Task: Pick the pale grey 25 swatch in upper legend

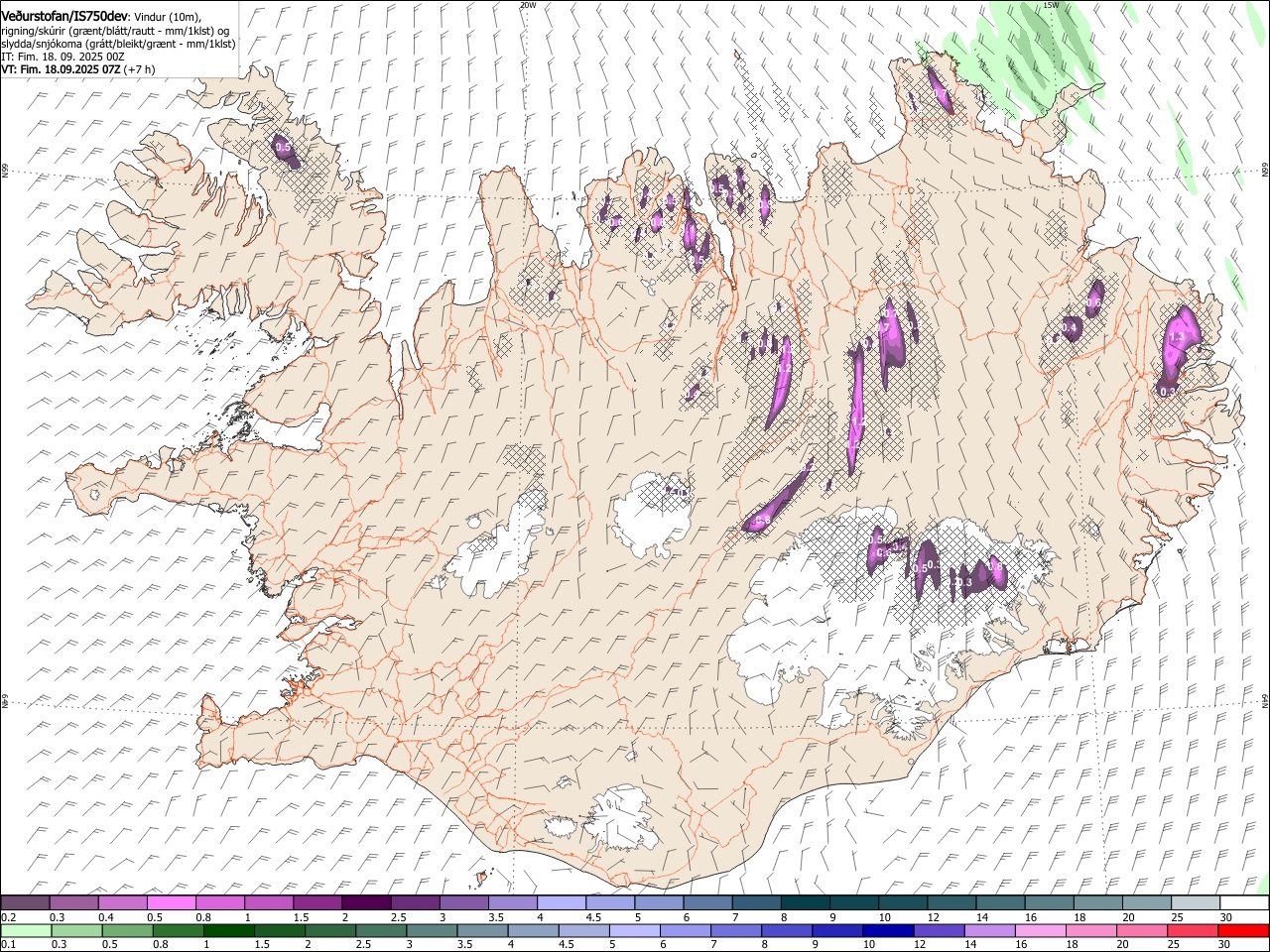Action: click(1196, 903)
